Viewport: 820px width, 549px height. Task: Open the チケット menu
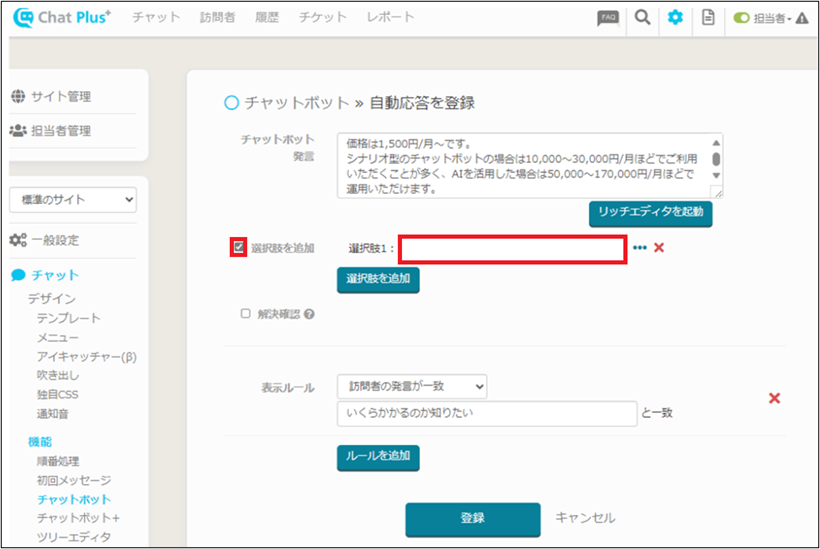click(x=323, y=18)
